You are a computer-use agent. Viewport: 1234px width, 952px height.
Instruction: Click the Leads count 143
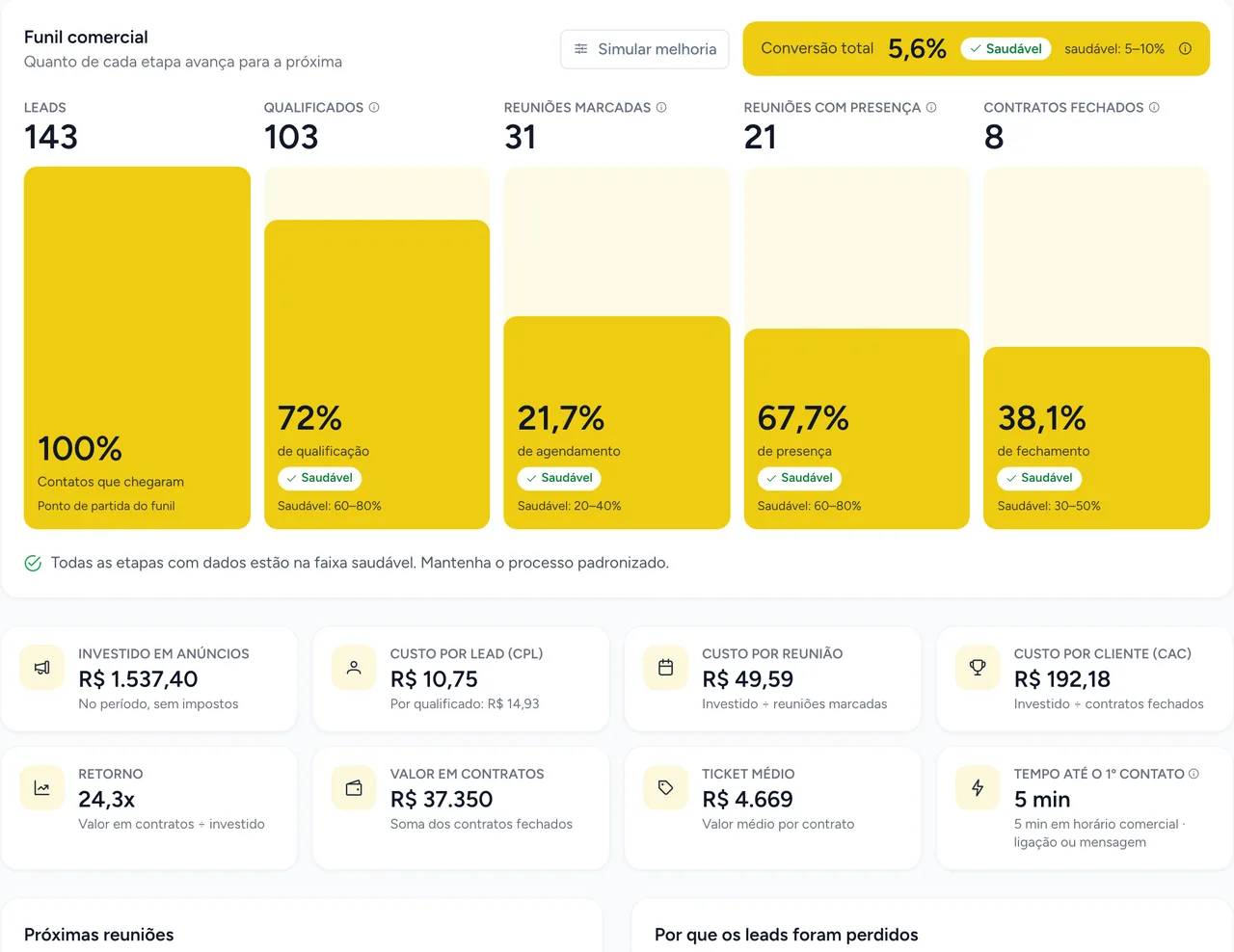[51, 137]
